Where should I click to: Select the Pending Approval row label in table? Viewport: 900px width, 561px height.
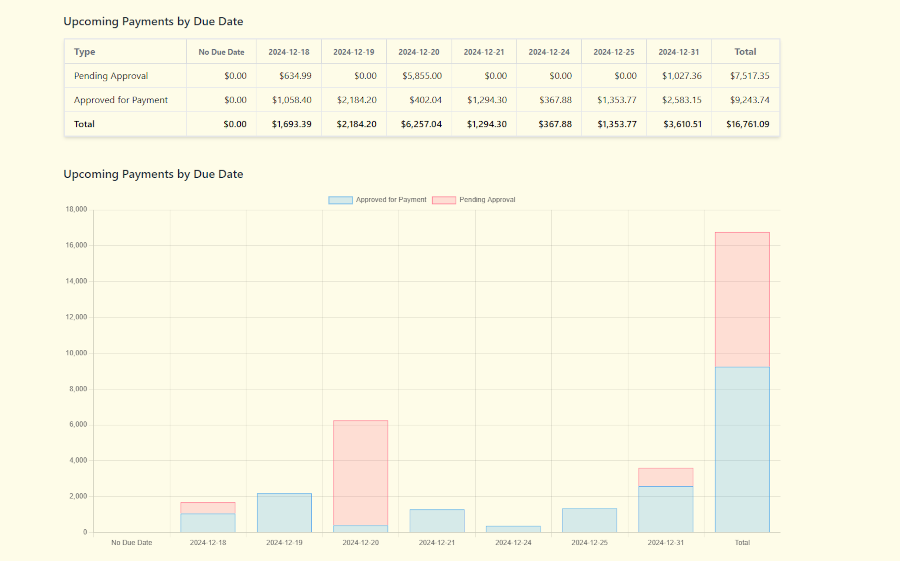111,76
